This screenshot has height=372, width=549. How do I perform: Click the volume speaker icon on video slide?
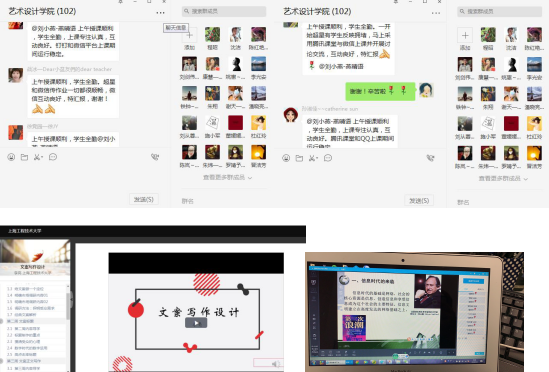276,364
